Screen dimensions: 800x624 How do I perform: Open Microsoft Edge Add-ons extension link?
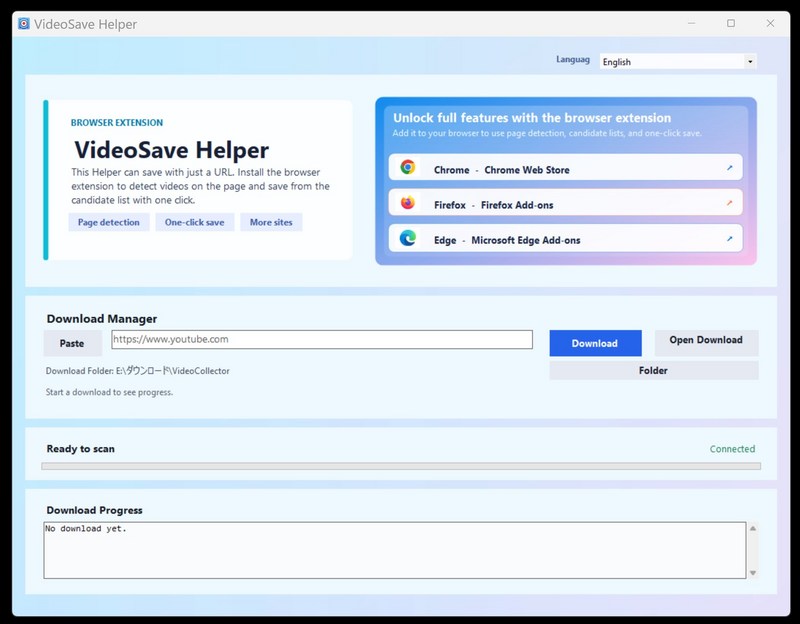565,238
